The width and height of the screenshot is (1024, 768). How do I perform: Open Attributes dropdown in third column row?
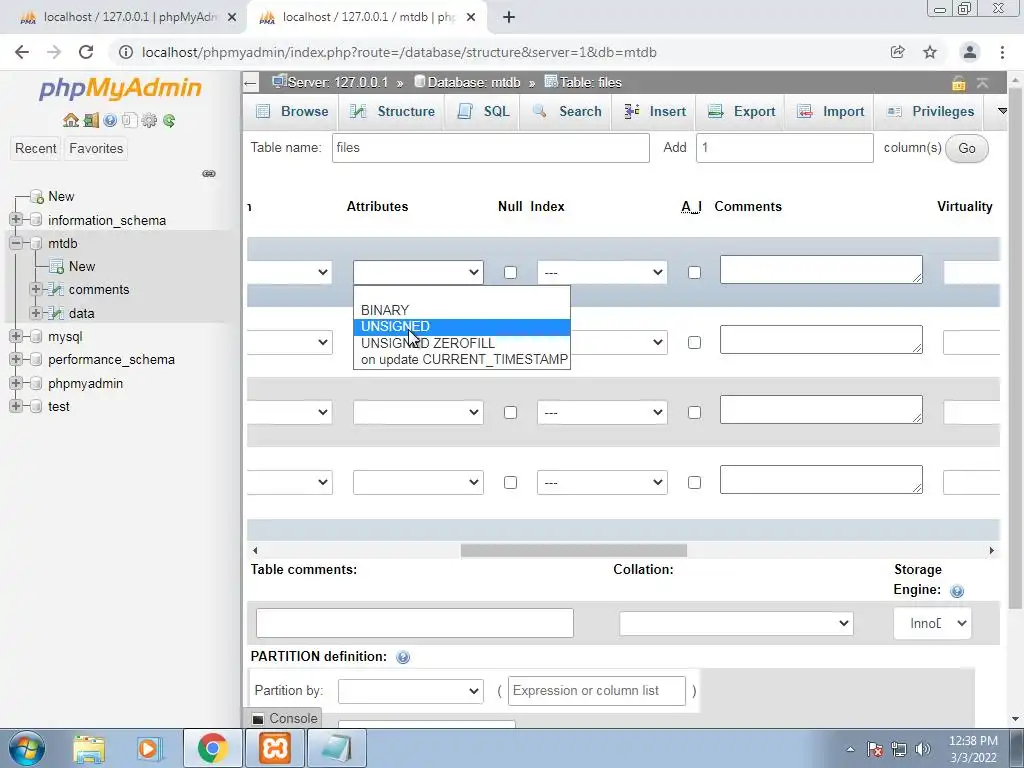(418, 412)
